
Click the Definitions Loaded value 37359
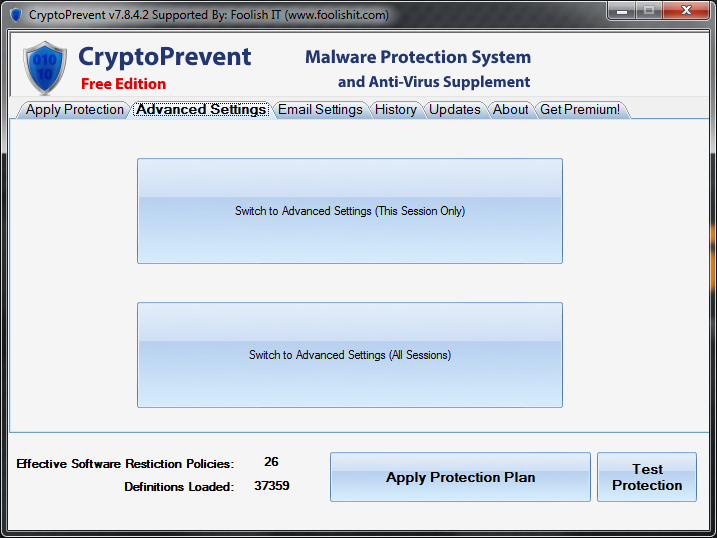[x=272, y=485]
